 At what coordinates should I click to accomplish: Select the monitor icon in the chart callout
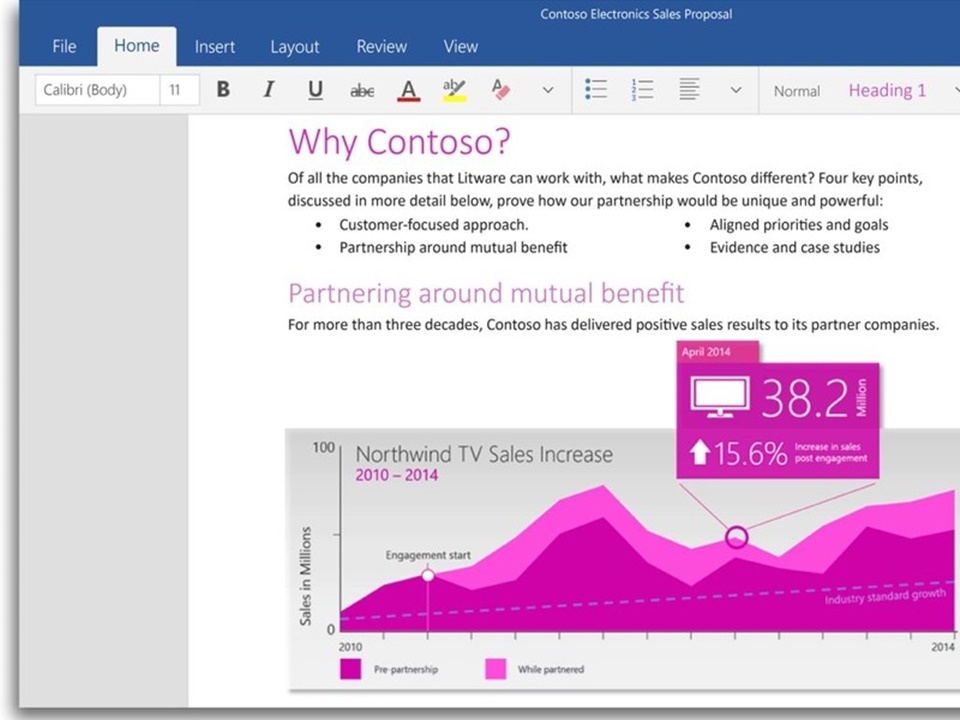720,398
